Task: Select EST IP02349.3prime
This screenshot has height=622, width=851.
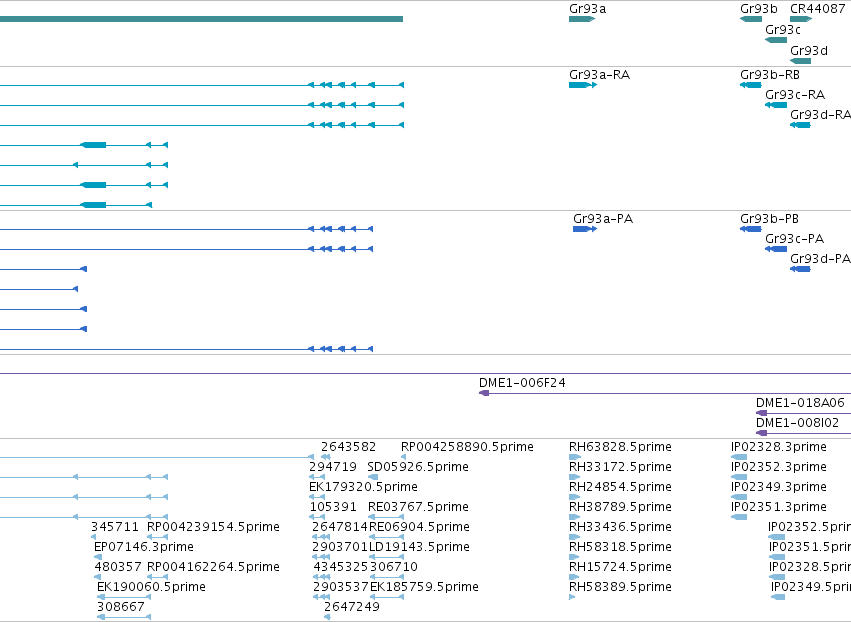Action: 739,497
